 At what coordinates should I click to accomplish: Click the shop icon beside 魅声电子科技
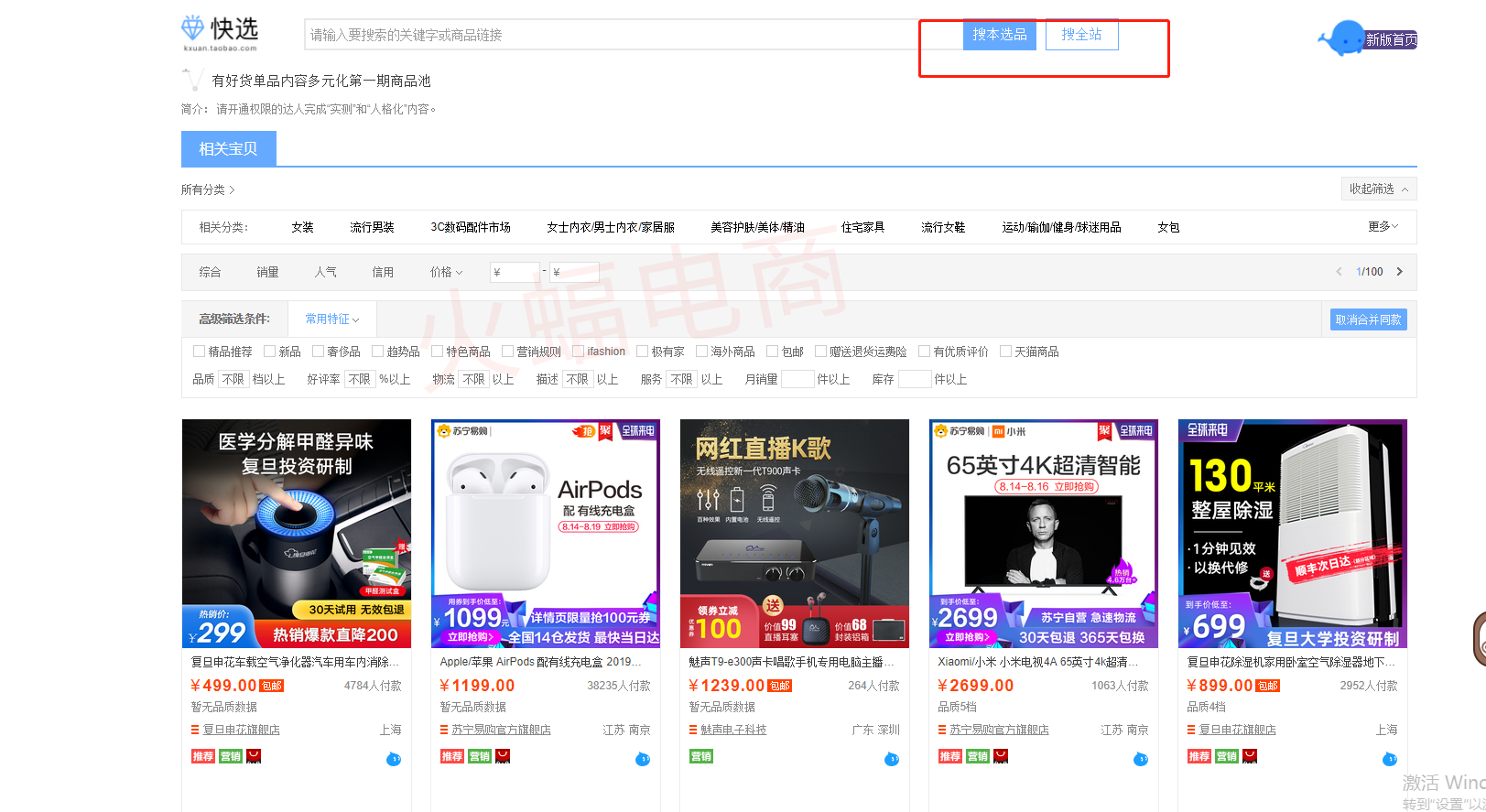(x=693, y=730)
